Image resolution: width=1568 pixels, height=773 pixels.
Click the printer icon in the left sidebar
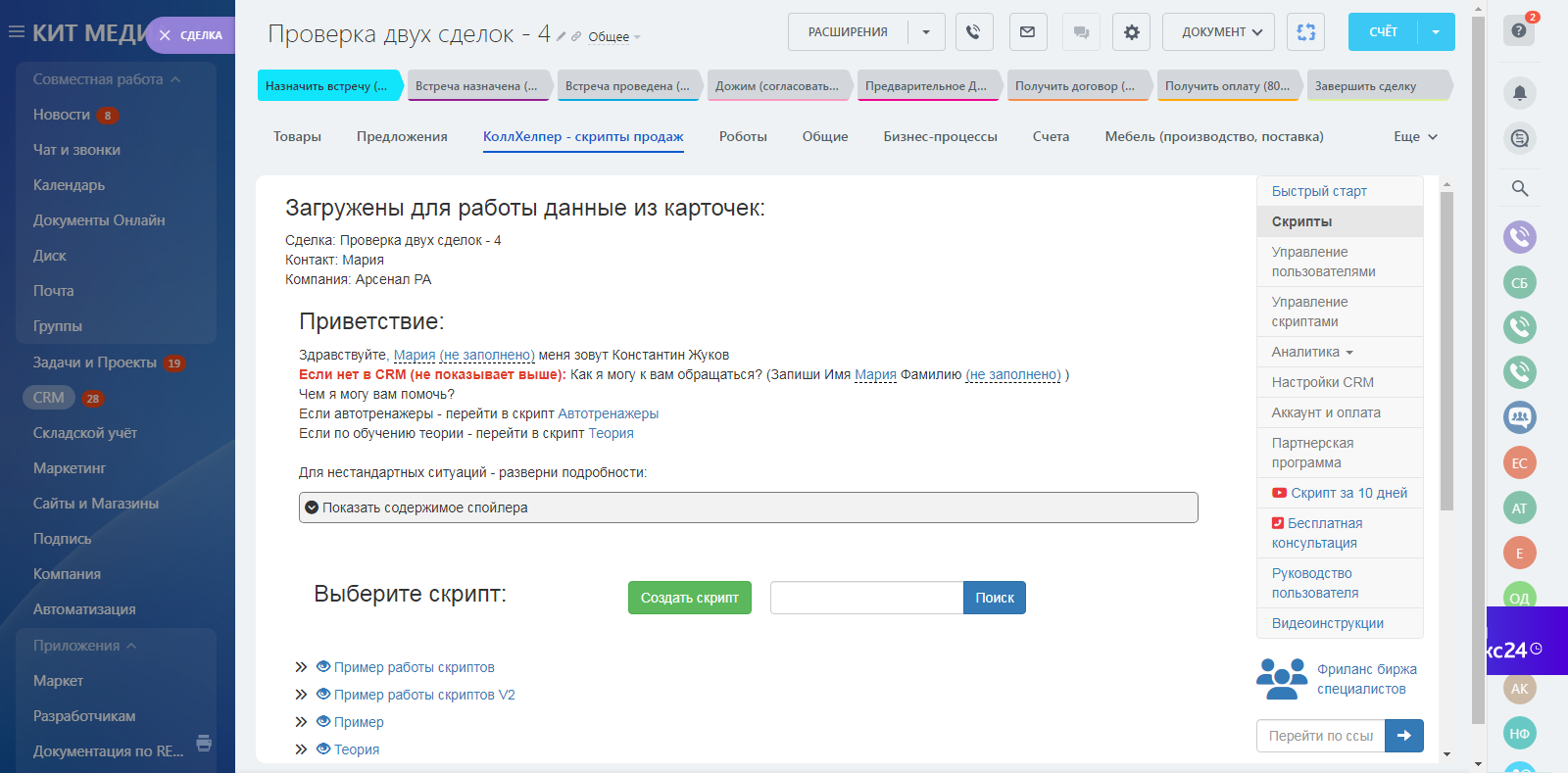click(x=204, y=743)
